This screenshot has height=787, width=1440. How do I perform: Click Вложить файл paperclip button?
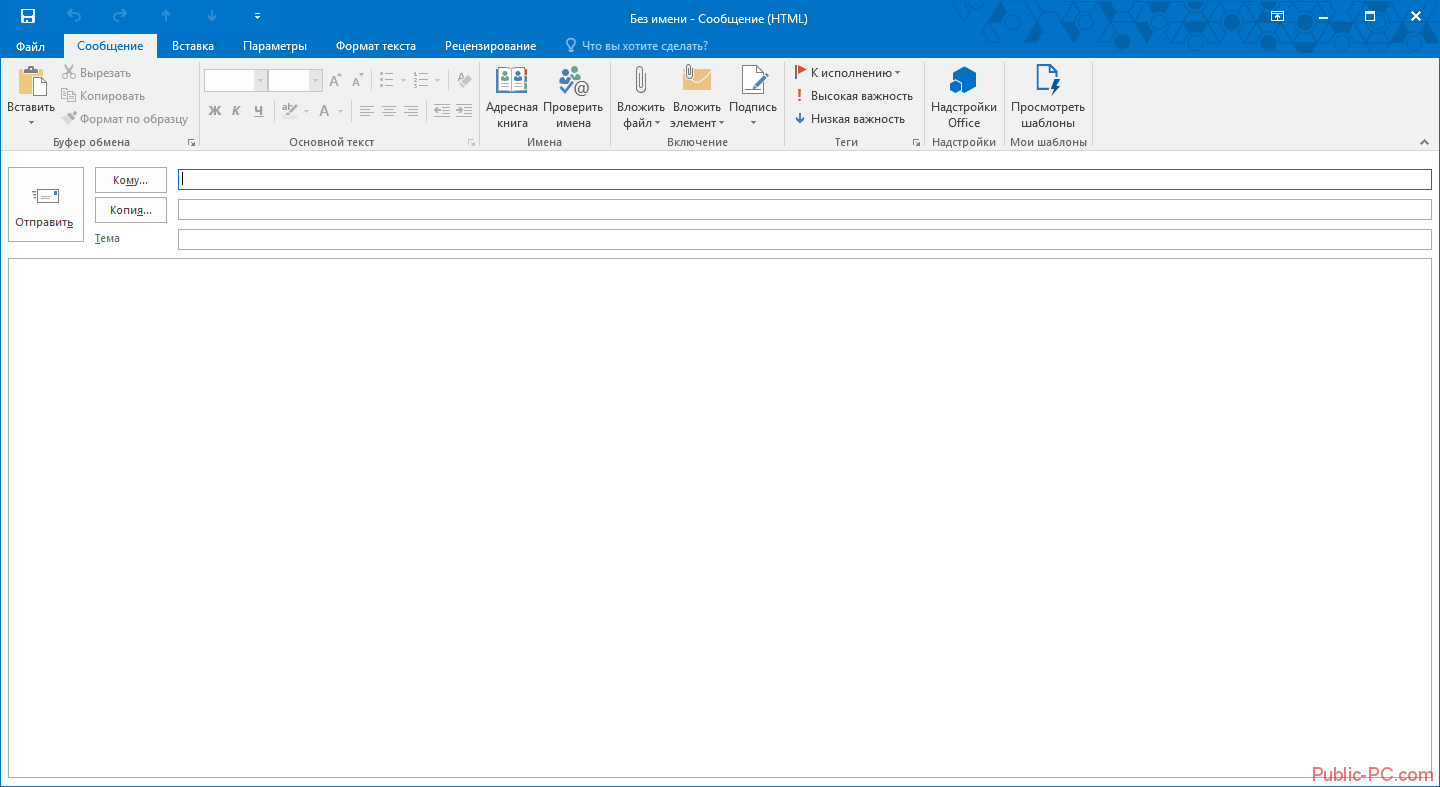640,97
